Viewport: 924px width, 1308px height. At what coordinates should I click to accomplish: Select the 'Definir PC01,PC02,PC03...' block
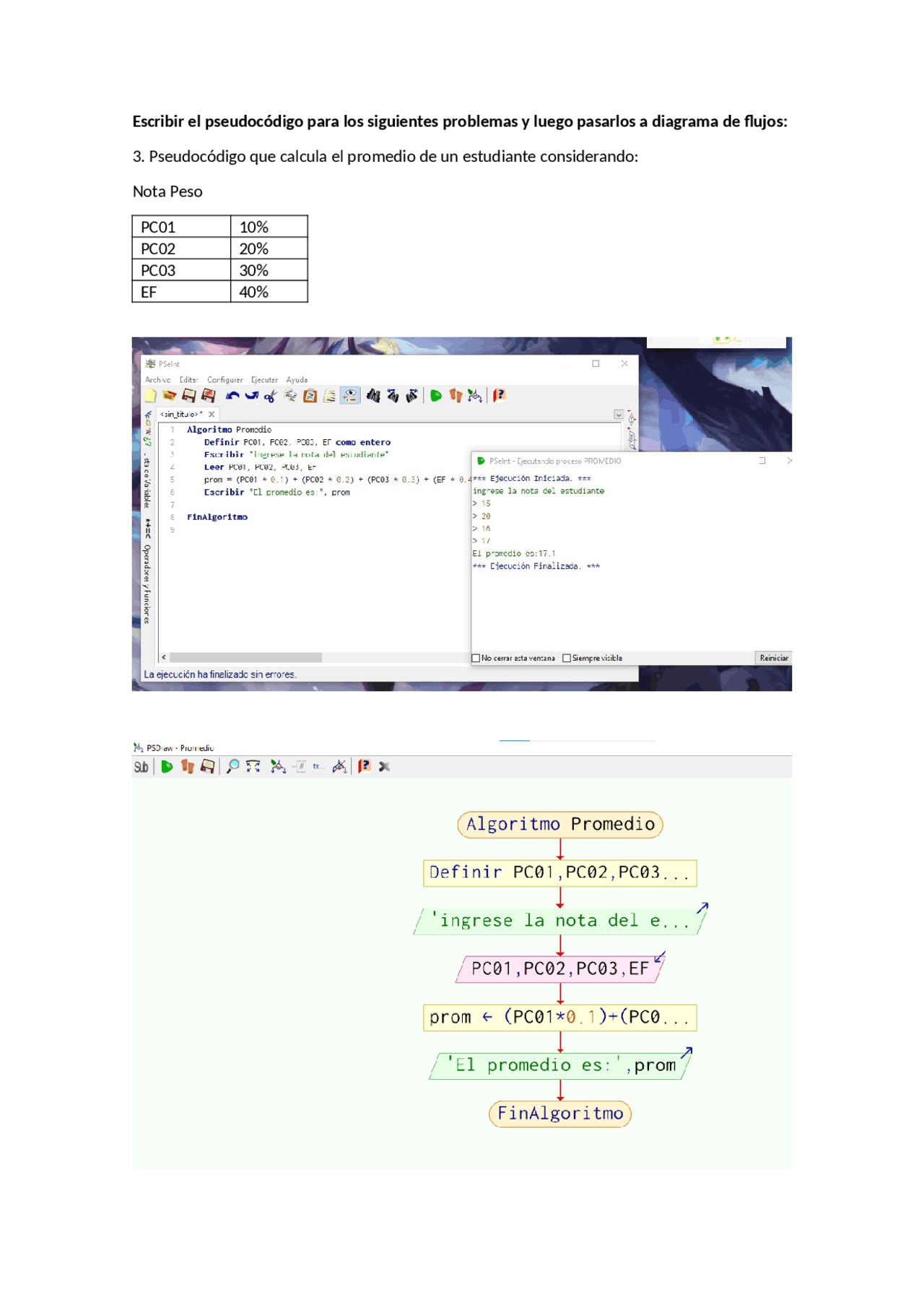[x=560, y=873]
